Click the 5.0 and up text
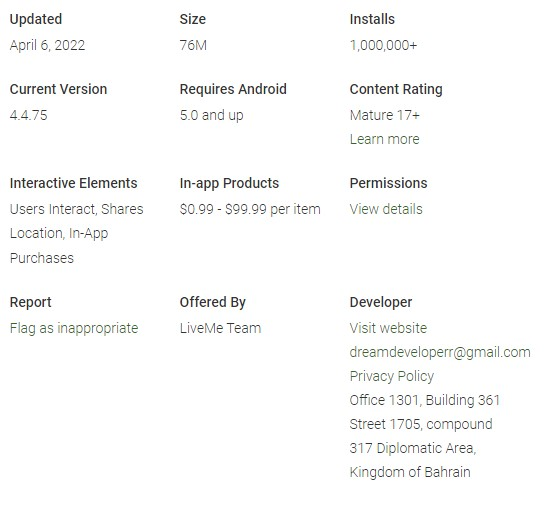The width and height of the screenshot is (547, 519). [x=211, y=115]
